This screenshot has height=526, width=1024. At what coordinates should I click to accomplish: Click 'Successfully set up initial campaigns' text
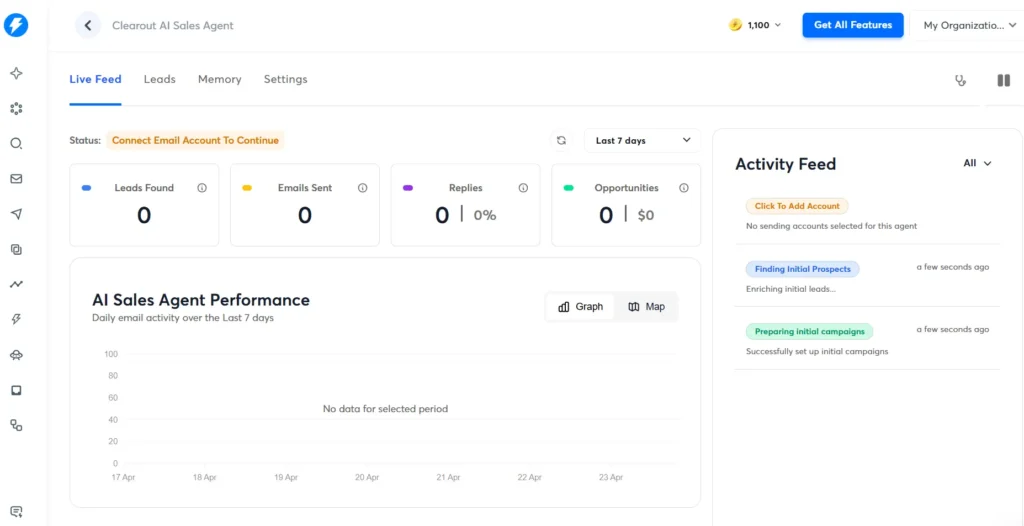(817, 352)
